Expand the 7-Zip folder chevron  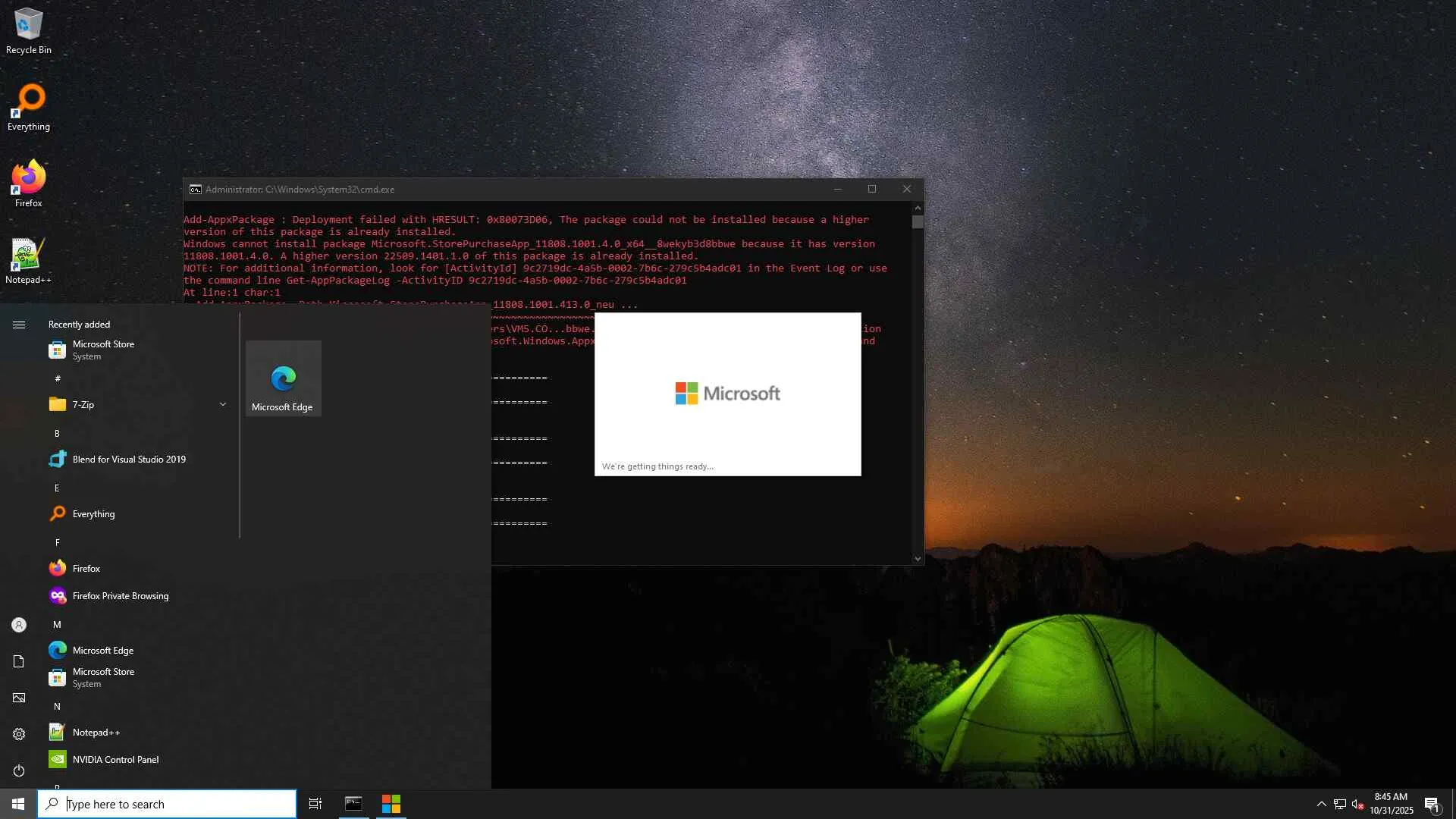[x=222, y=404]
